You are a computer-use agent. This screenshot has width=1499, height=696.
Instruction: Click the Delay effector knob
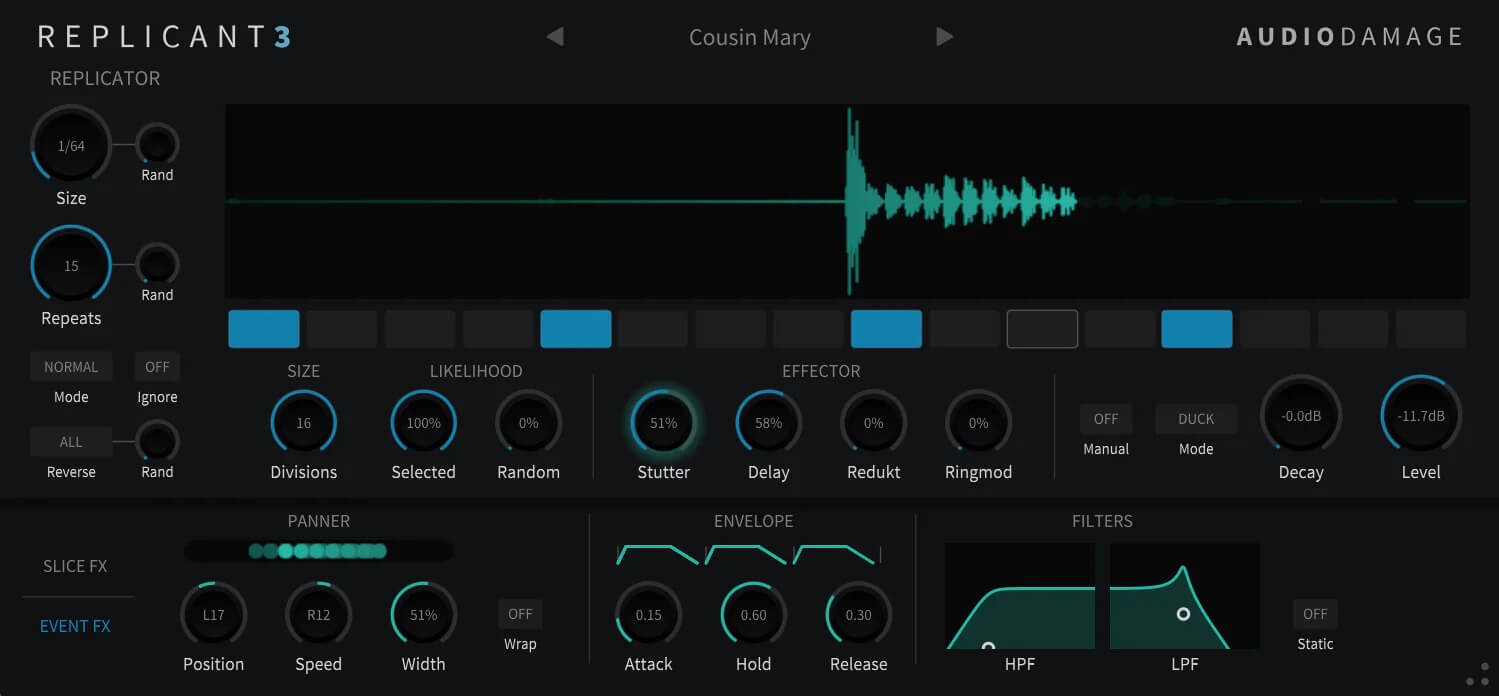pos(768,422)
